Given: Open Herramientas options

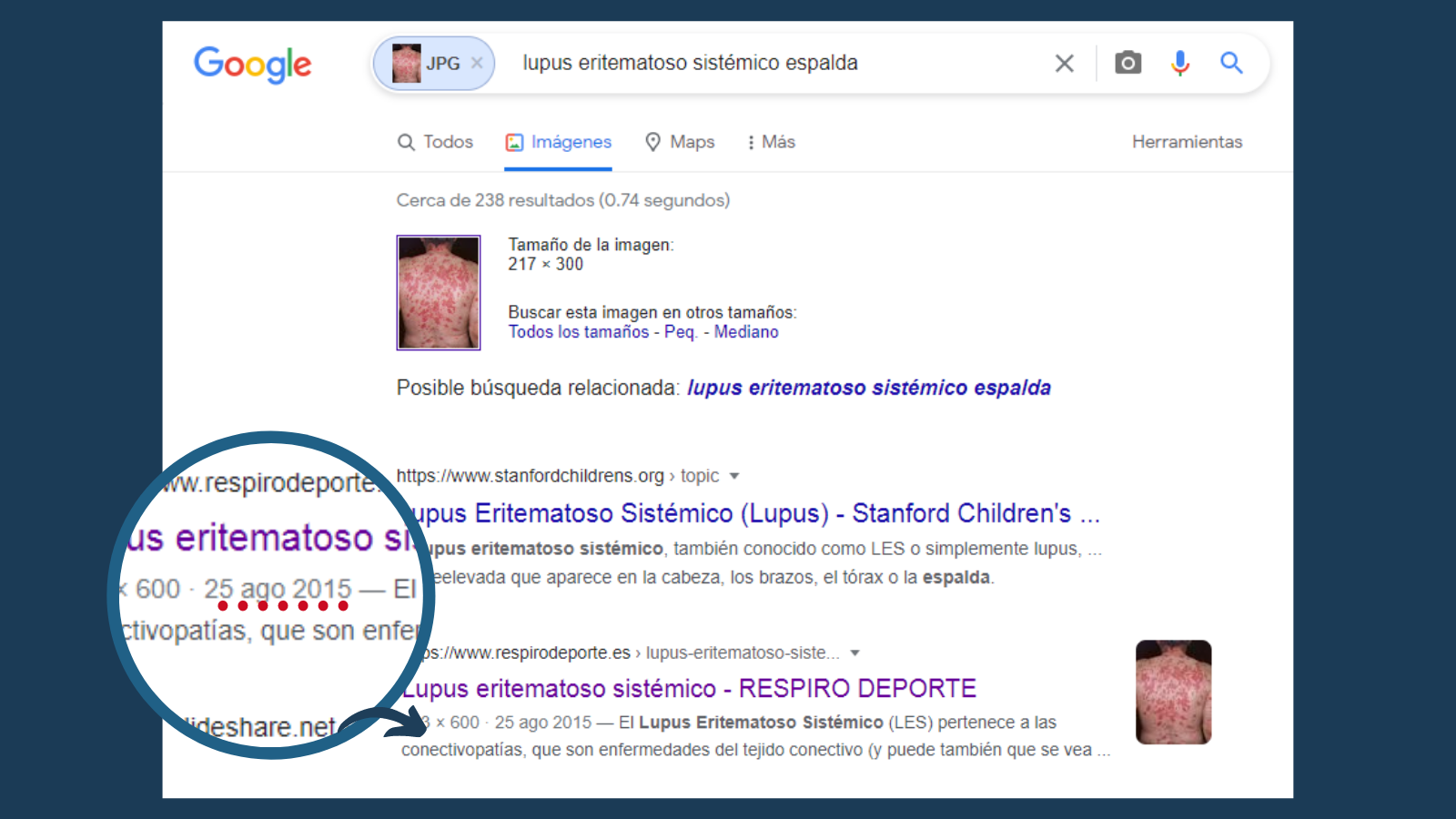Looking at the screenshot, I should point(1187,142).
